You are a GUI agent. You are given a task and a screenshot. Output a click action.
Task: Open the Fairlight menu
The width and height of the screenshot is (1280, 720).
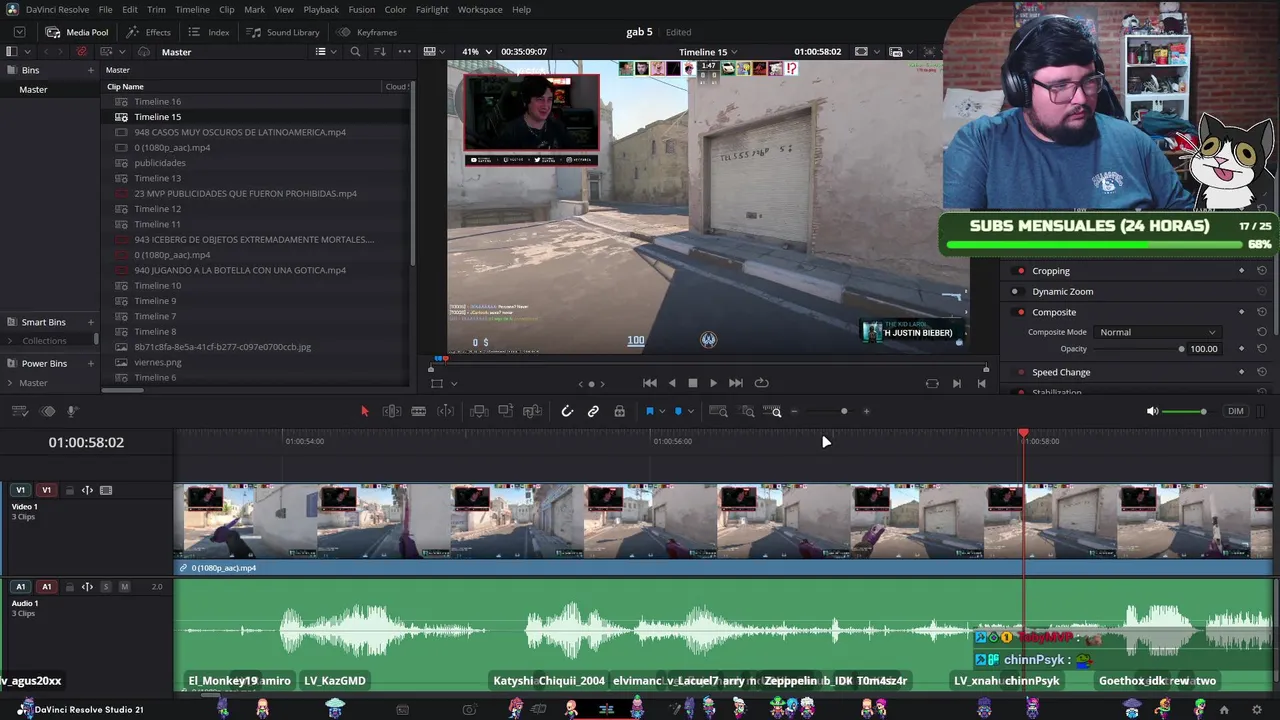[x=432, y=9]
